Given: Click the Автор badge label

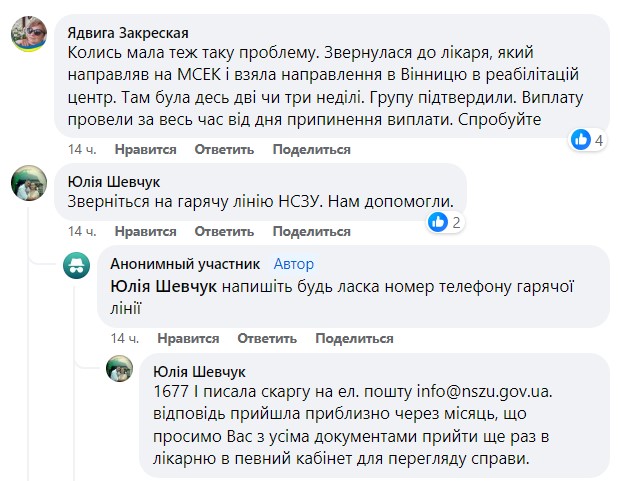Looking at the screenshot, I should click(294, 264).
